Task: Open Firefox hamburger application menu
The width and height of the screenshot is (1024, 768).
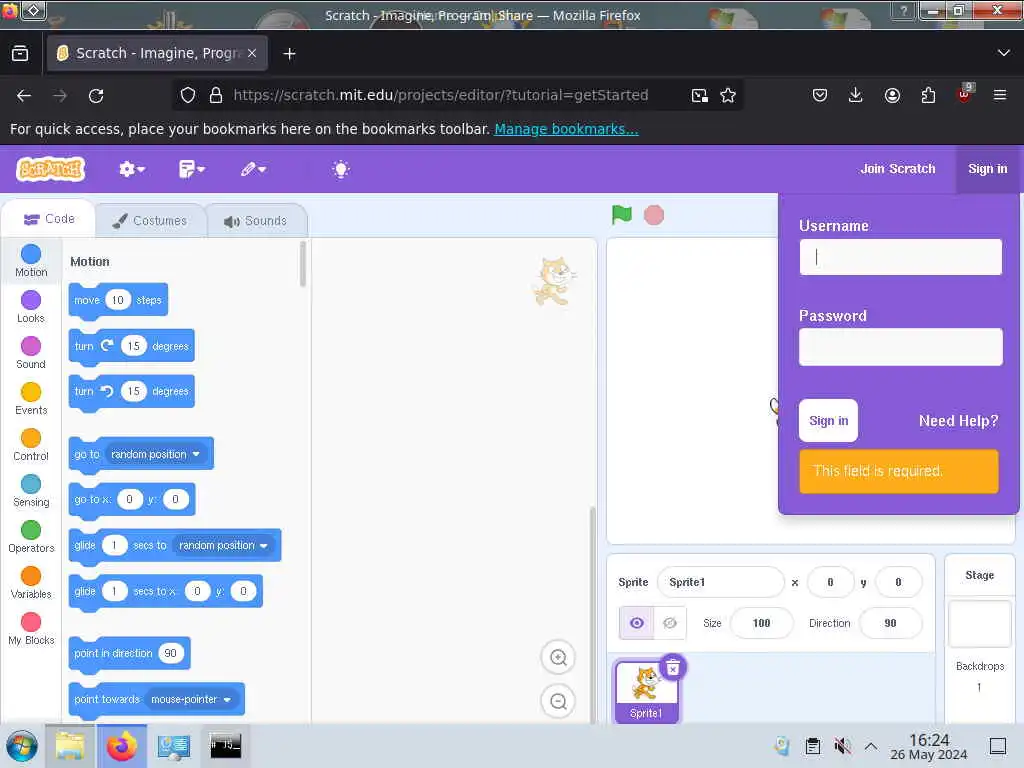Action: coord(999,95)
